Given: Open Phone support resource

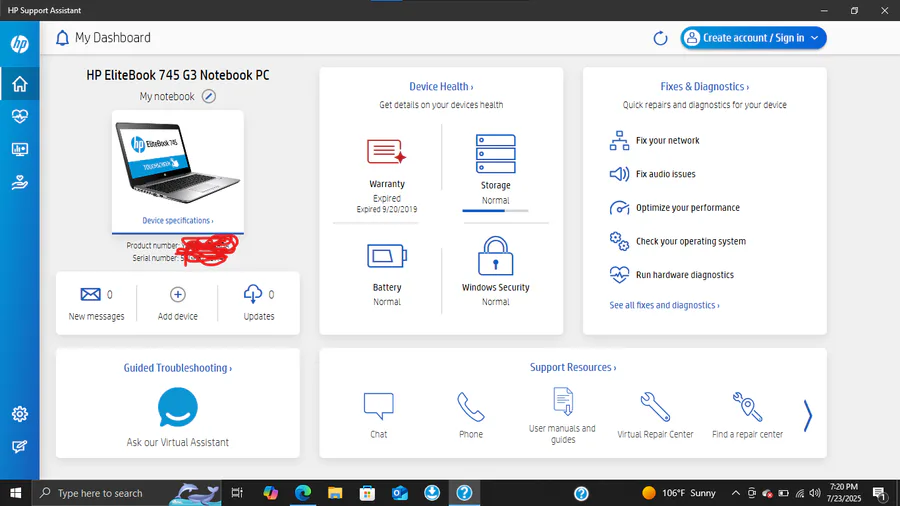Looking at the screenshot, I should (x=471, y=415).
